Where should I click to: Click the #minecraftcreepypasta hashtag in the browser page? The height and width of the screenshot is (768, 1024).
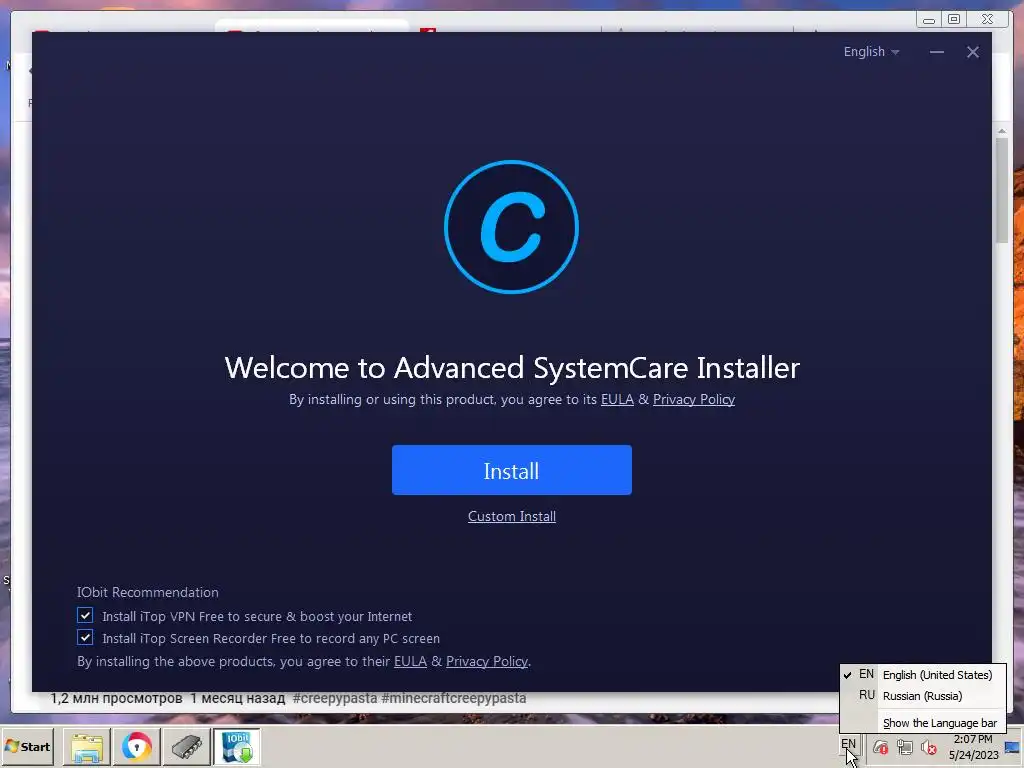click(x=453, y=698)
